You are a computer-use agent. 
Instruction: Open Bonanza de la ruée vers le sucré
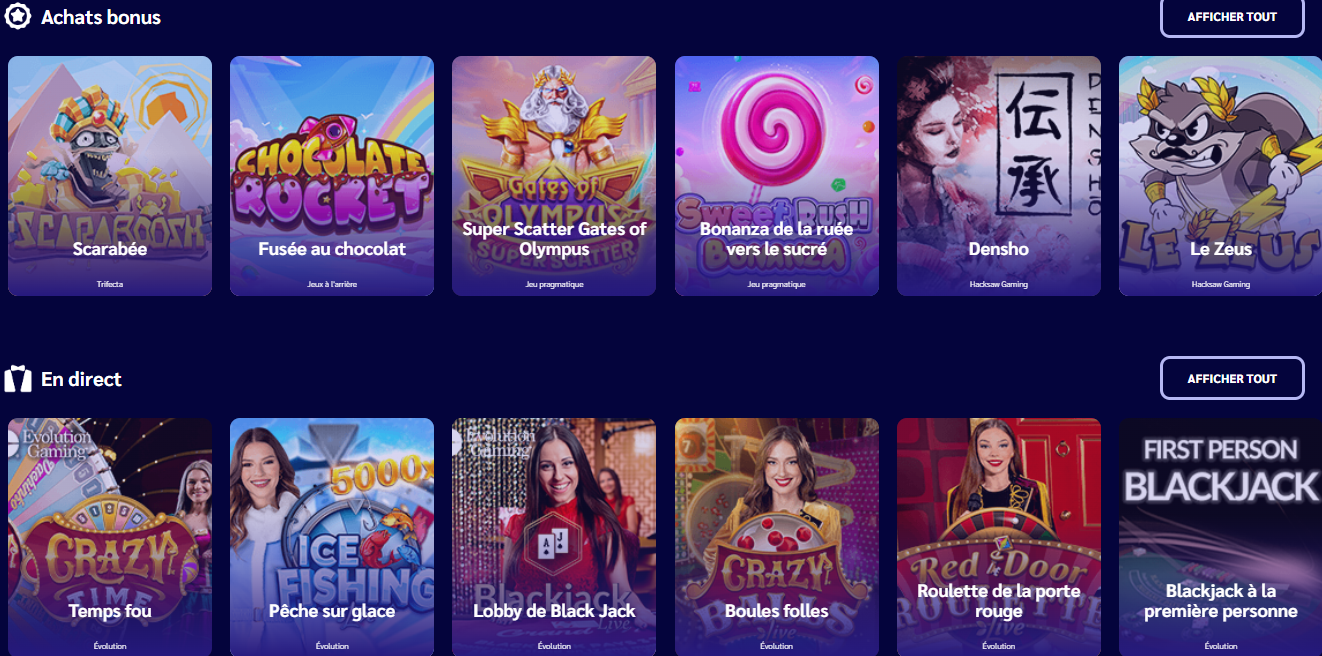[x=777, y=176]
